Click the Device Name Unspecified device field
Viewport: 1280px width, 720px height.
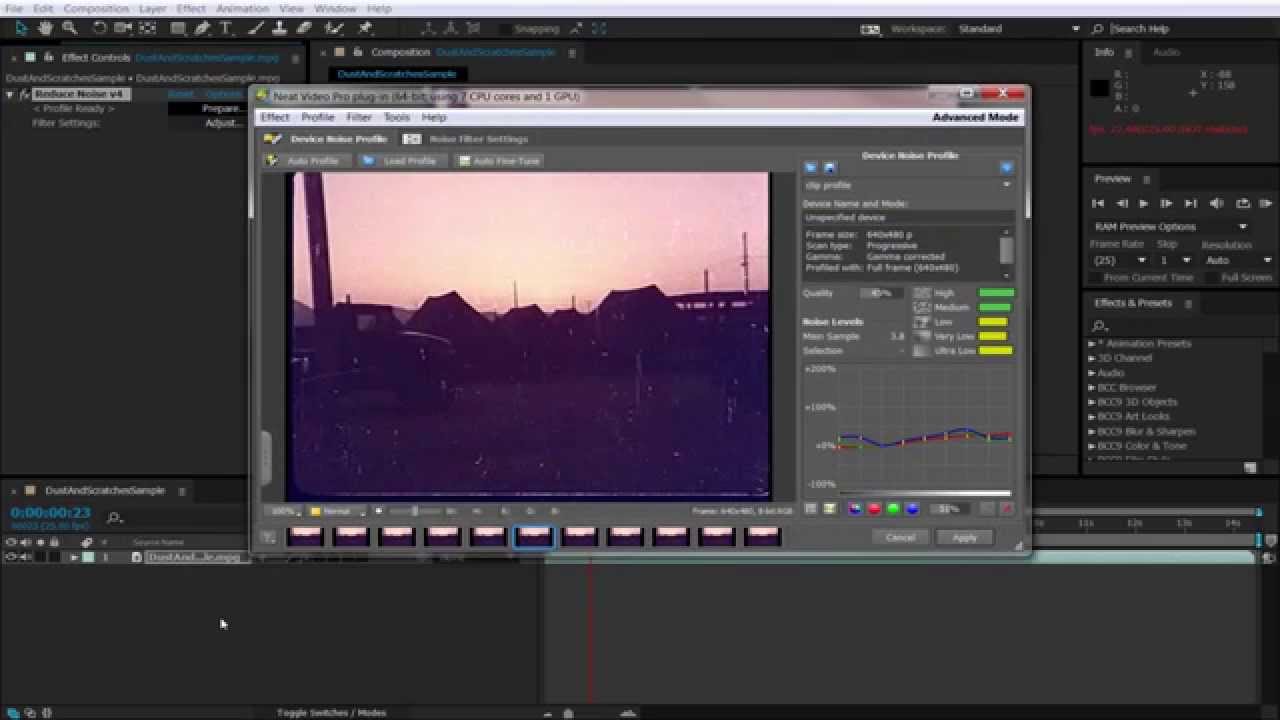pyautogui.click(x=908, y=217)
